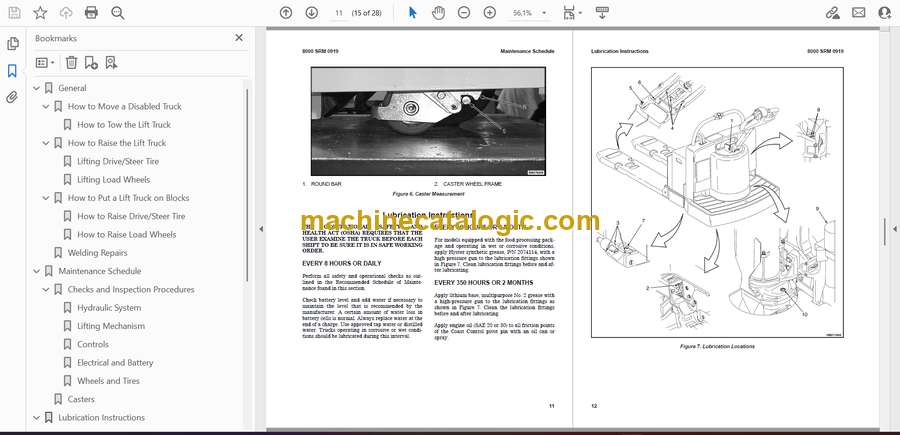Screen dimensions: 900x435
Task: Collapse Maintenance Schedule bookmark group
Action: 37,271
